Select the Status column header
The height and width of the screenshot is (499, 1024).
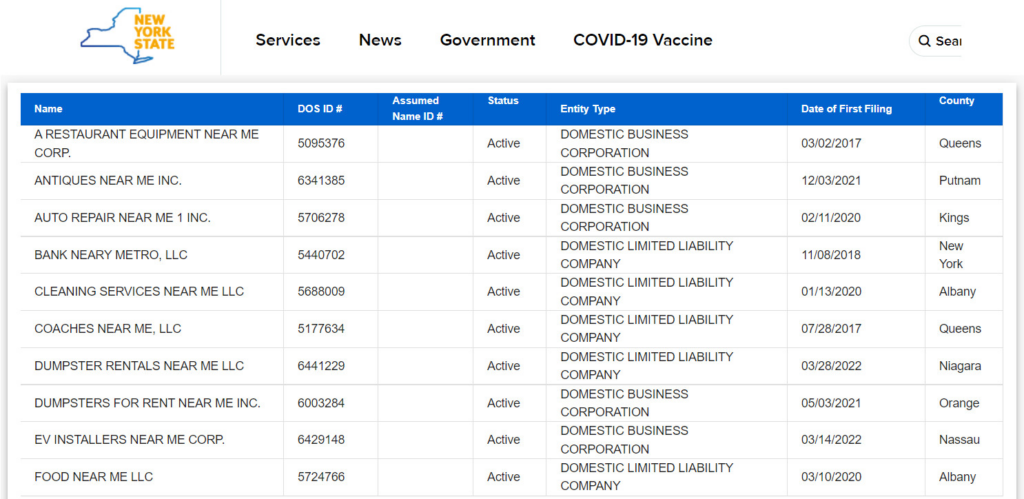pos(503,101)
